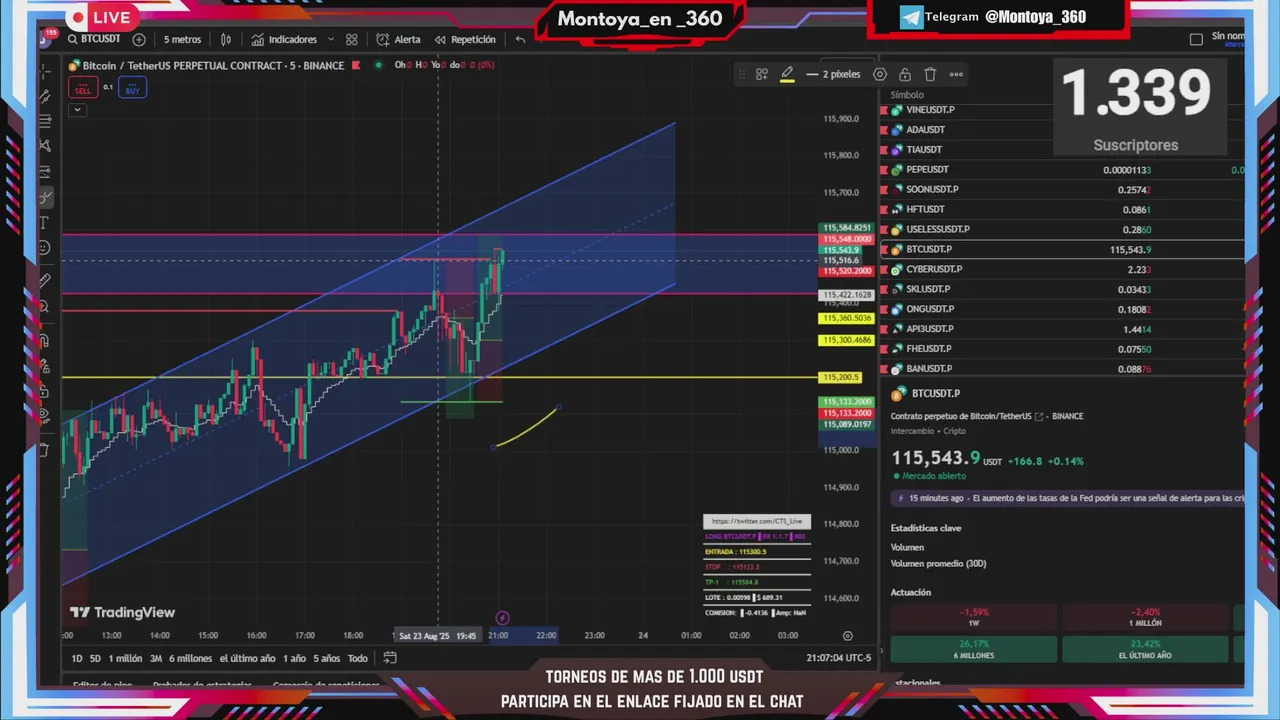This screenshot has width=1280, height=720.
Task: Toggle magnet mode in left toolbar
Action: pyautogui.click(x=44, y=340)
